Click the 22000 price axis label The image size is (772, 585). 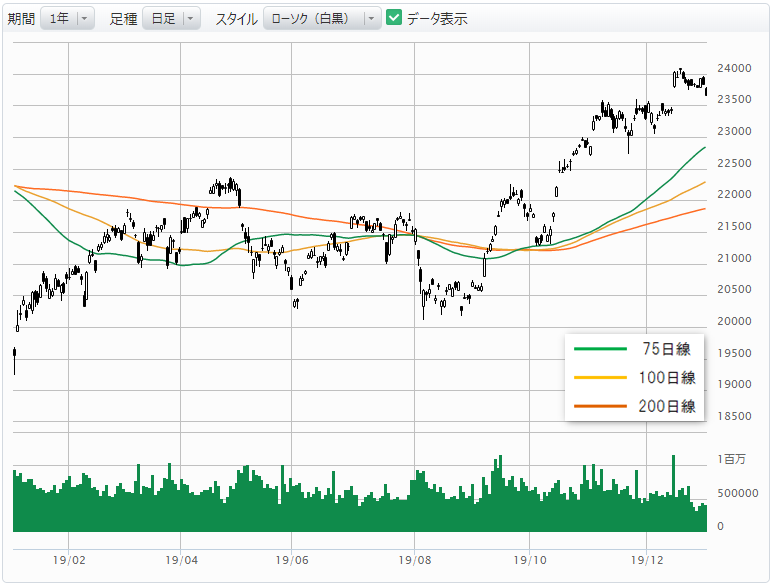(734, 195)
